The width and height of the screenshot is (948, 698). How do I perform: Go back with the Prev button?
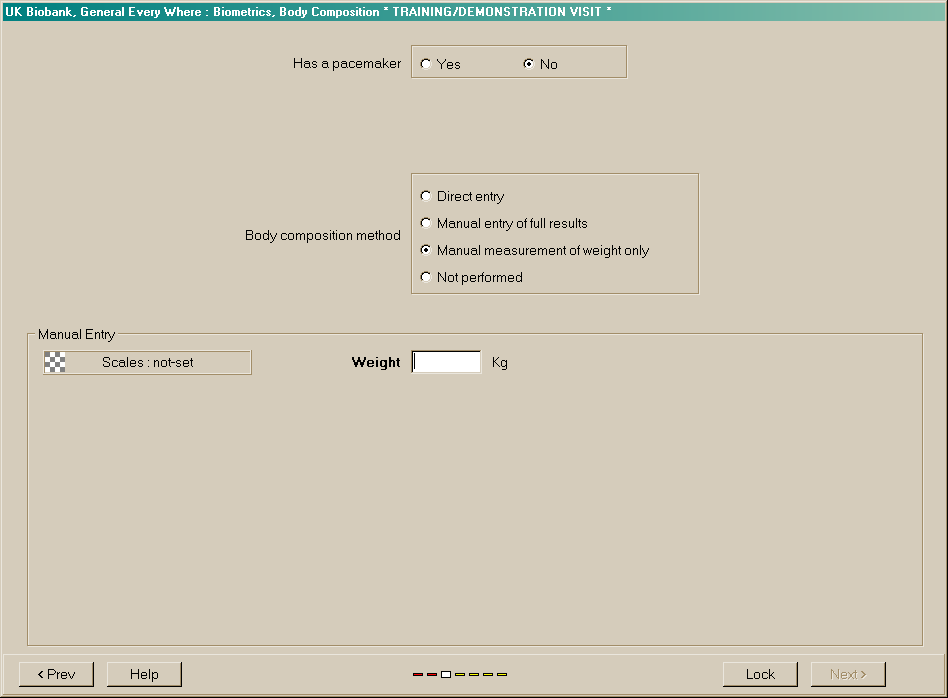(x=56, y=674)
